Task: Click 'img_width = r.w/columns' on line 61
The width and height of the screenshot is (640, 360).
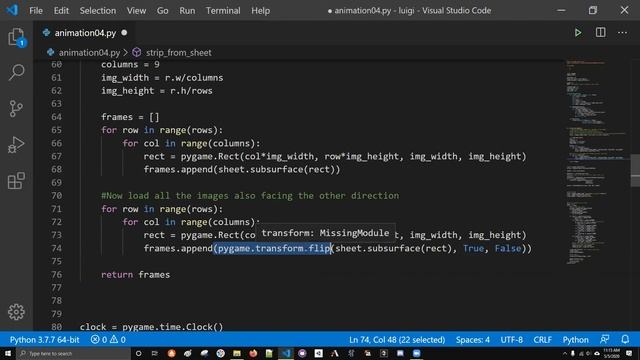Action: point(162,78)
